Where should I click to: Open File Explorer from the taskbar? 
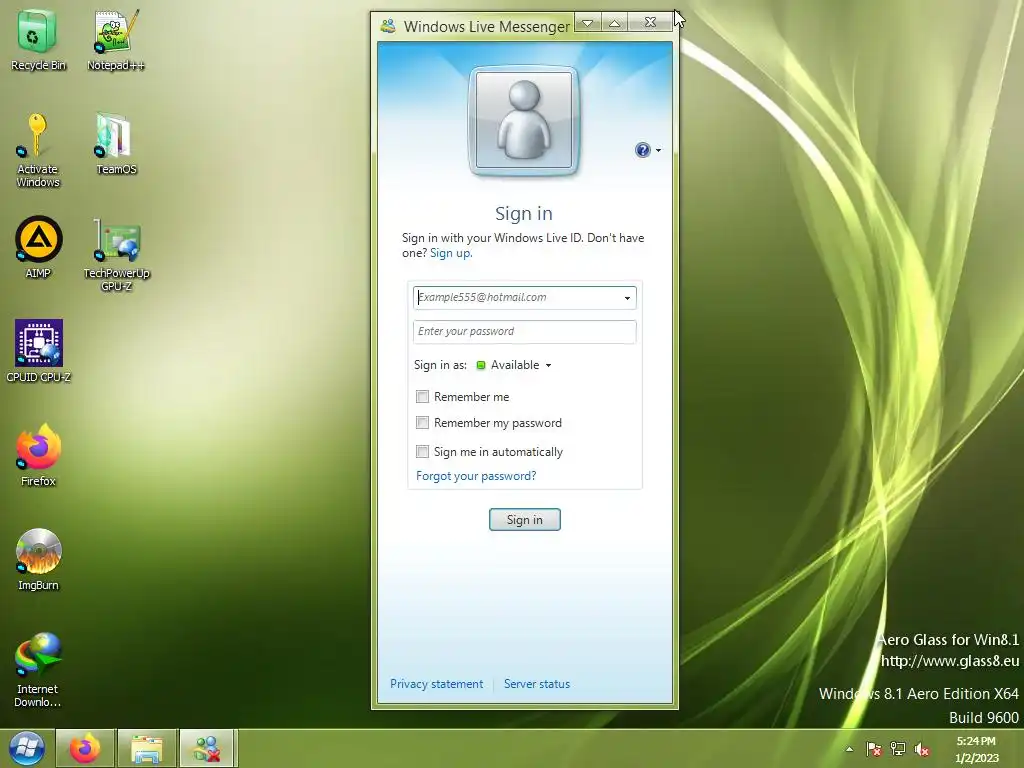pyautogui.click(x=146, y=748)
